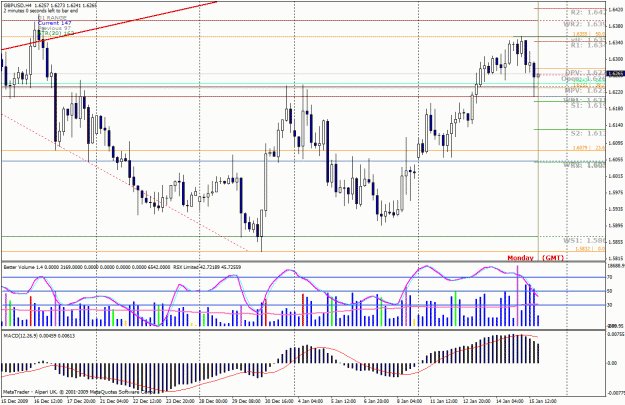Click the orange Fibonacci '1.5832 | 0.0' label
Screen dimensions: 625x405
[590, 249]
